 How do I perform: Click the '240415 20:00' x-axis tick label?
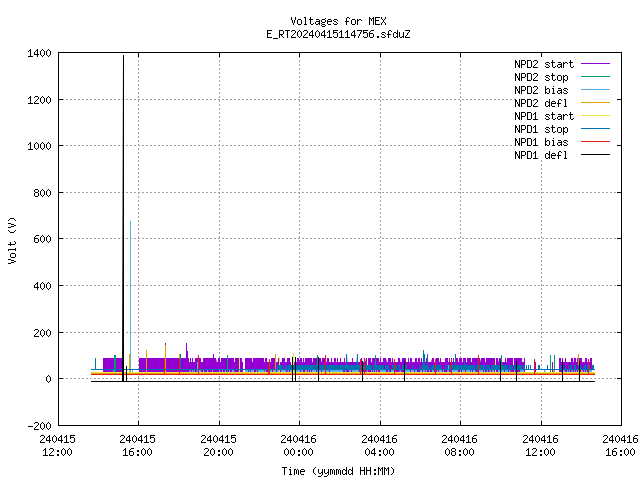click(x=218, y=446)
